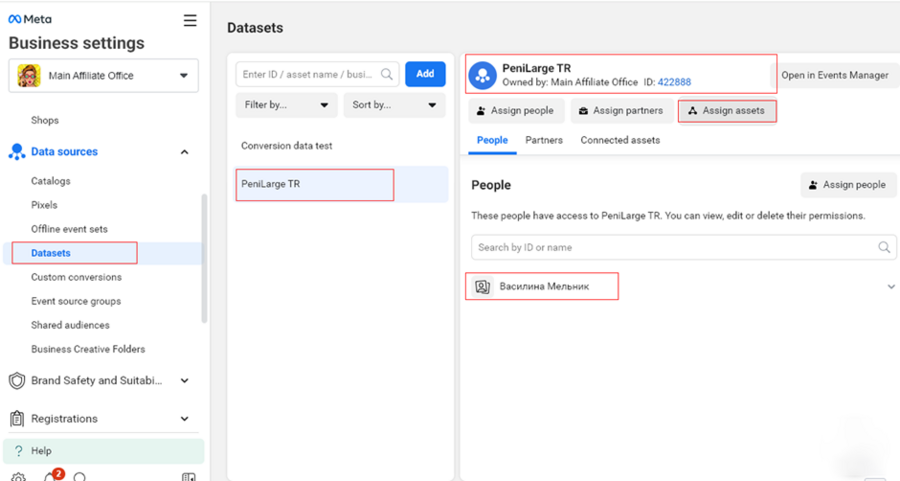Click the PeniLarge TR dataset icon
This screenshot has height=481, width=900.
(x=483, y=75)
